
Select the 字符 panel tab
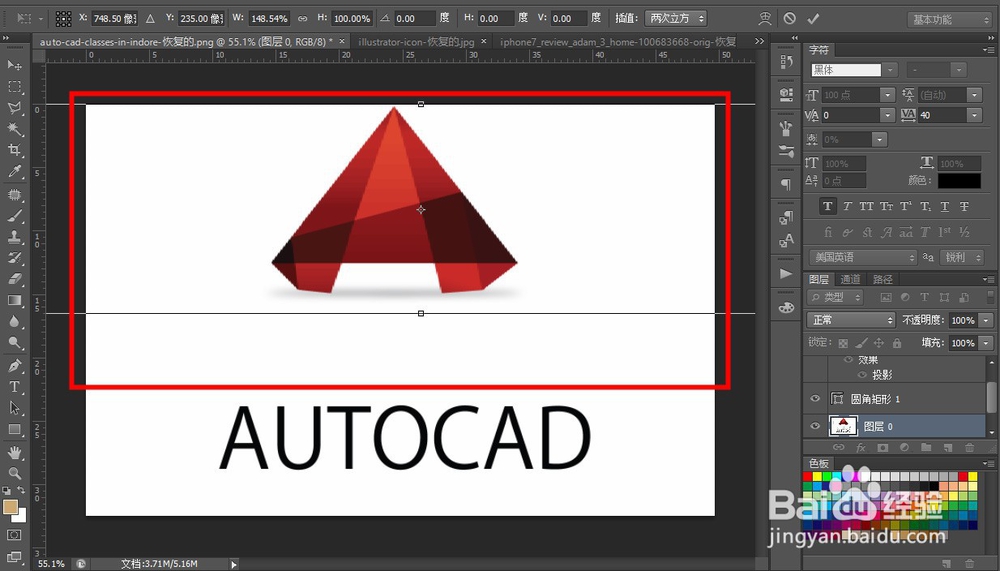pyautogui.click(x=819, y=50)
